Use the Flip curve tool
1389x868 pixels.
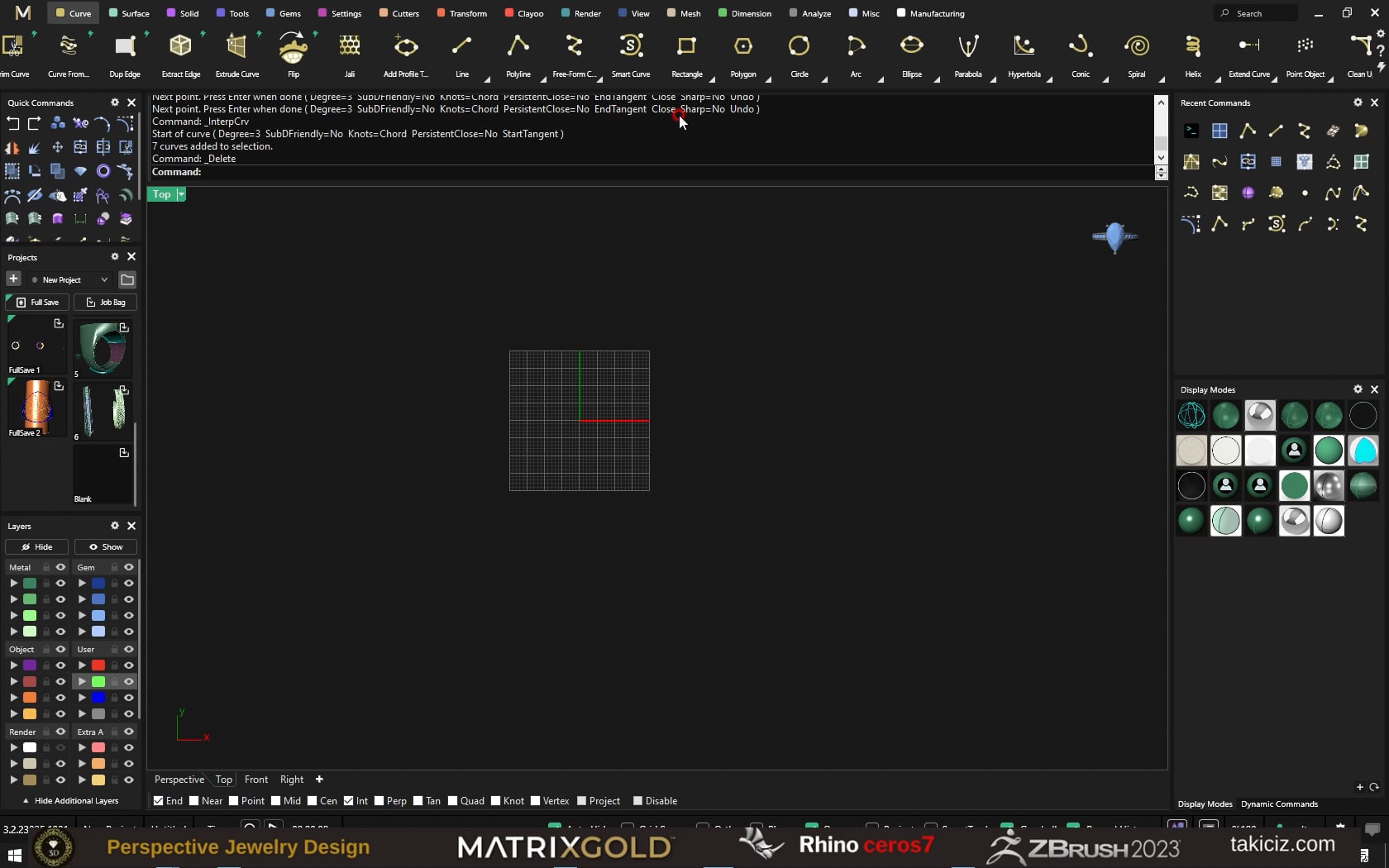coord(294,55)
